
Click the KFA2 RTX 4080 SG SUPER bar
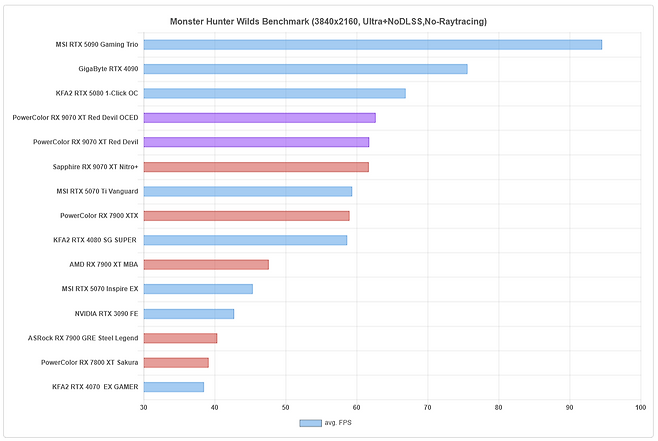[245, 240]
